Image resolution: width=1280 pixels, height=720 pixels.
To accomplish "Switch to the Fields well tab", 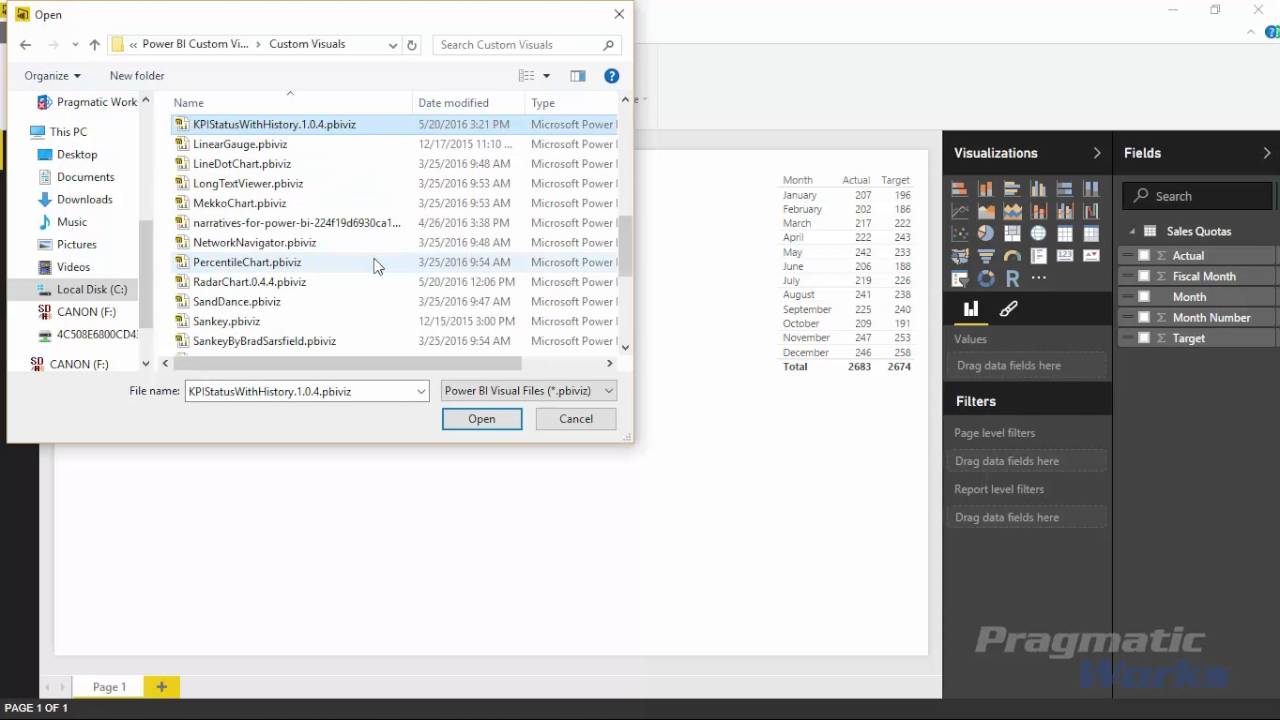I will [971, 309].
